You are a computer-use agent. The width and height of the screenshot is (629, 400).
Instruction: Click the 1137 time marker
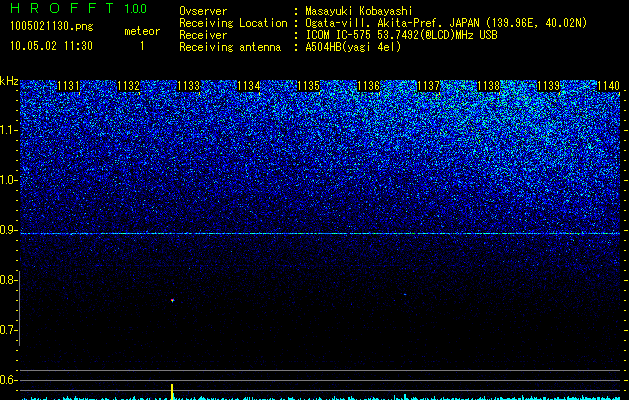pyautogui.click(x=428, y=86)
